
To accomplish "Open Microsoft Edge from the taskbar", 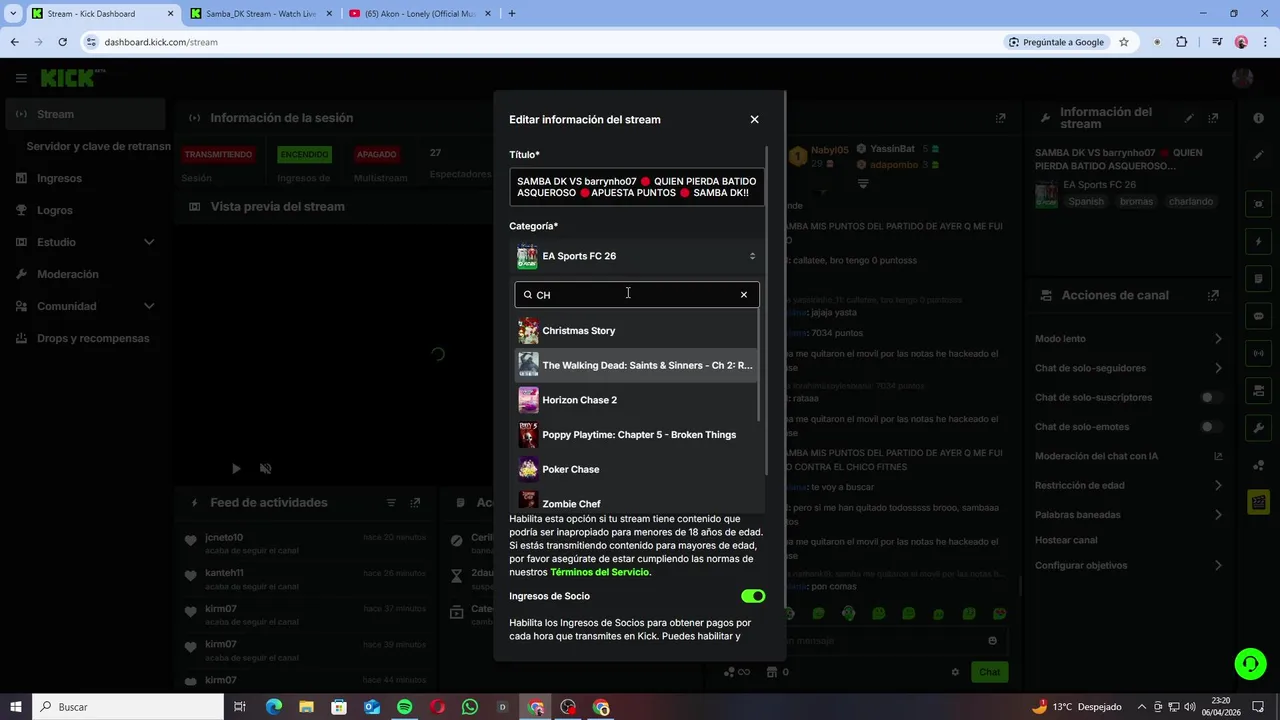I will coord(274,707).
